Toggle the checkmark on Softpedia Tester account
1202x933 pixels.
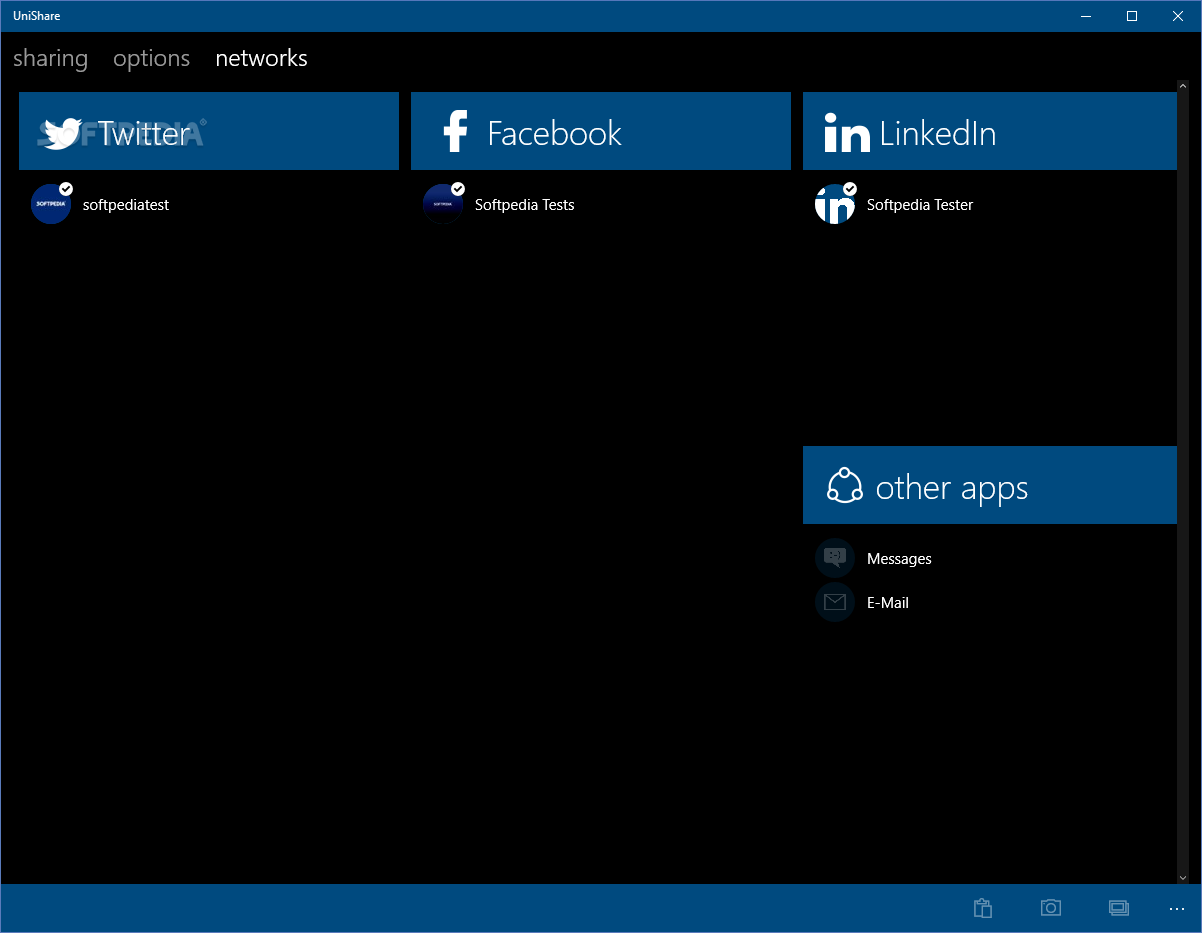coord(850,188)
